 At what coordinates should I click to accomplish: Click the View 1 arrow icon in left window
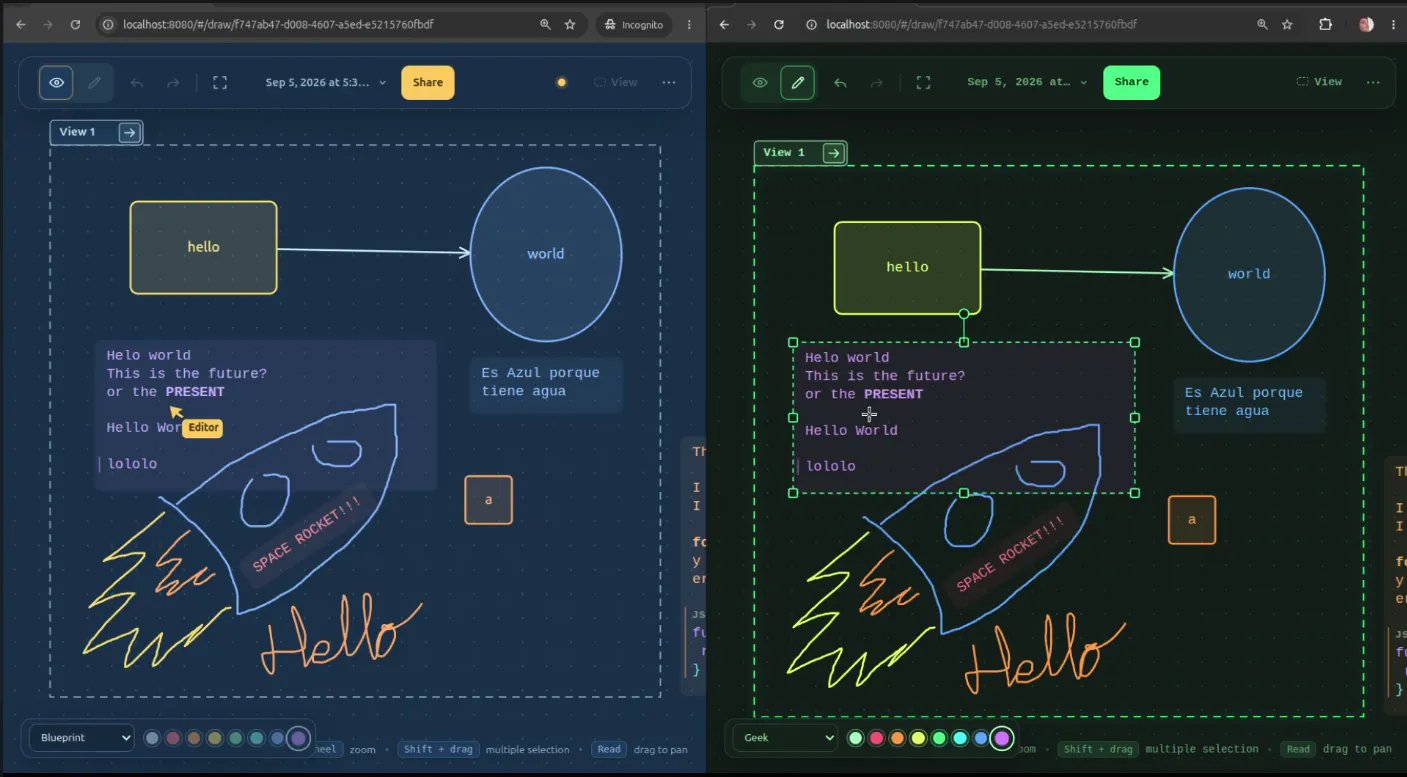(x=129, y=133)
